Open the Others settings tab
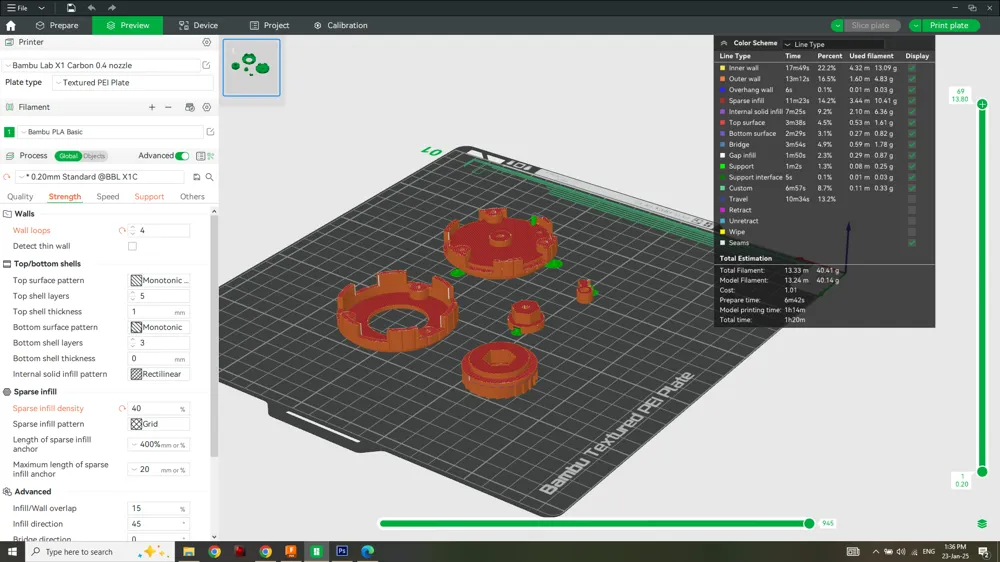The height and width of the screenshot is (562, 1000). click(192, 196)
